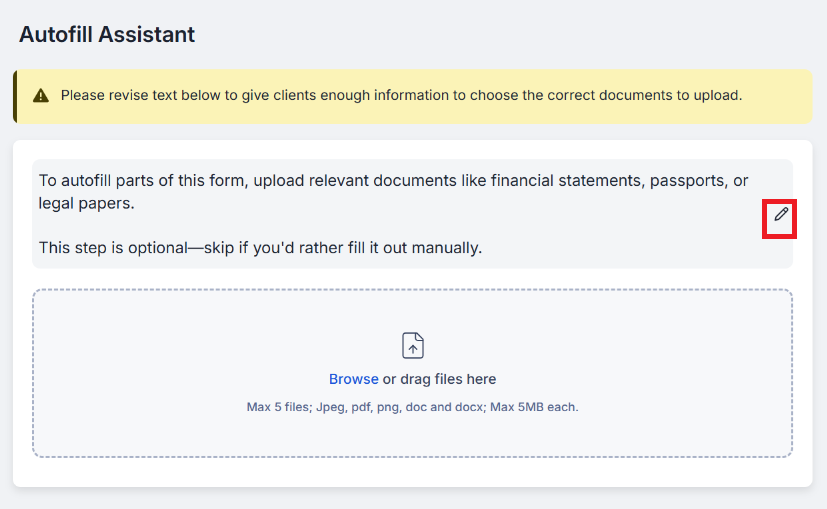Click the word 'Assistant' in the title
The image size is (827, 509).
[147, 35]
